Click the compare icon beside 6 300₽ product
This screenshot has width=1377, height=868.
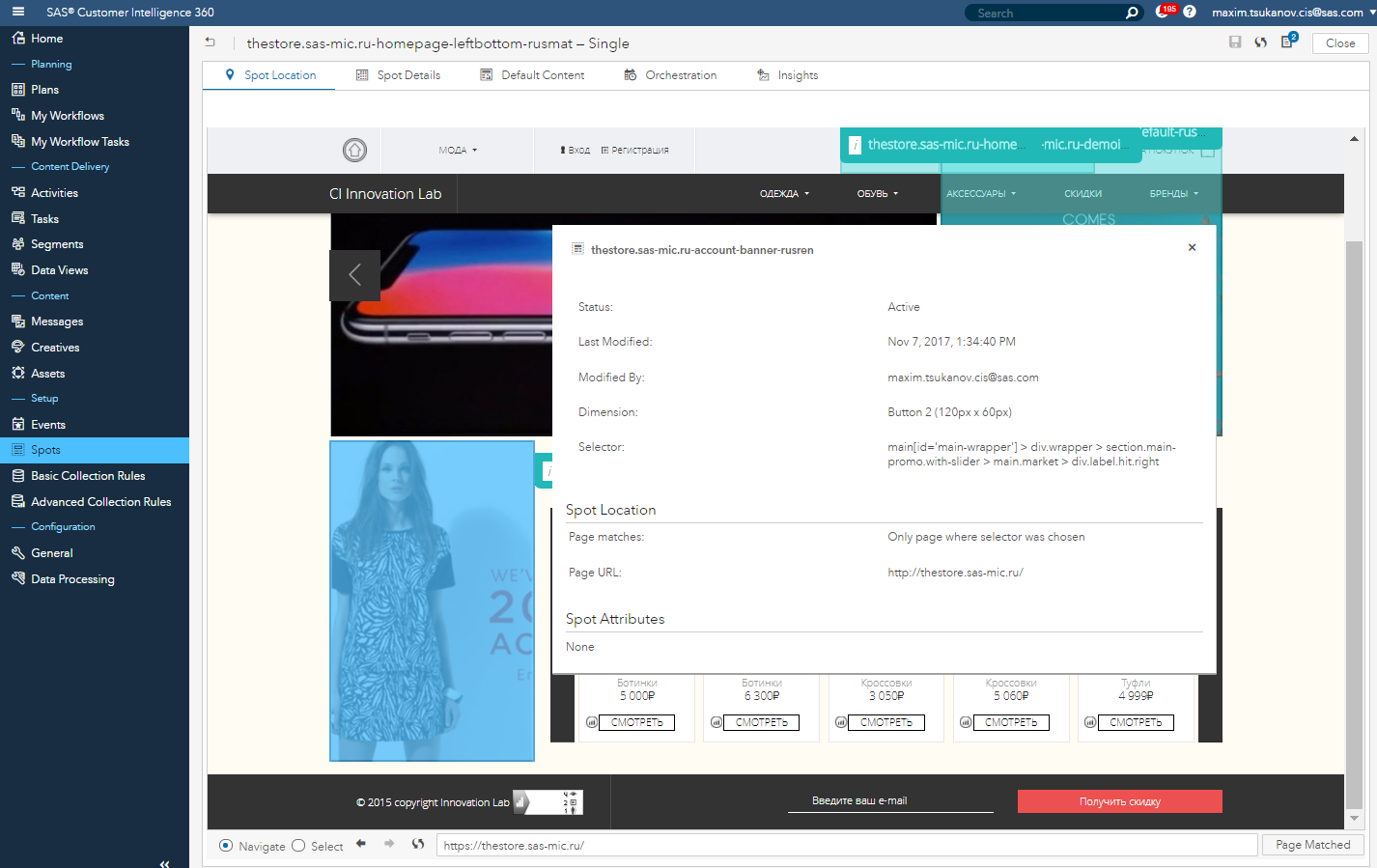pos(717,722)
